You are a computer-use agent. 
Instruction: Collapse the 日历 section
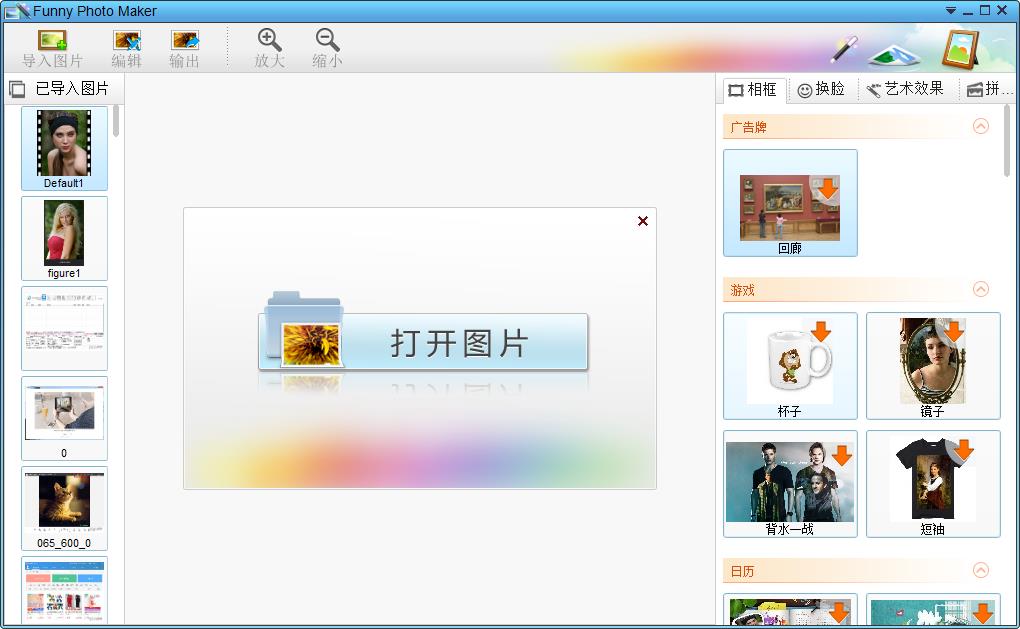point(982,570)
